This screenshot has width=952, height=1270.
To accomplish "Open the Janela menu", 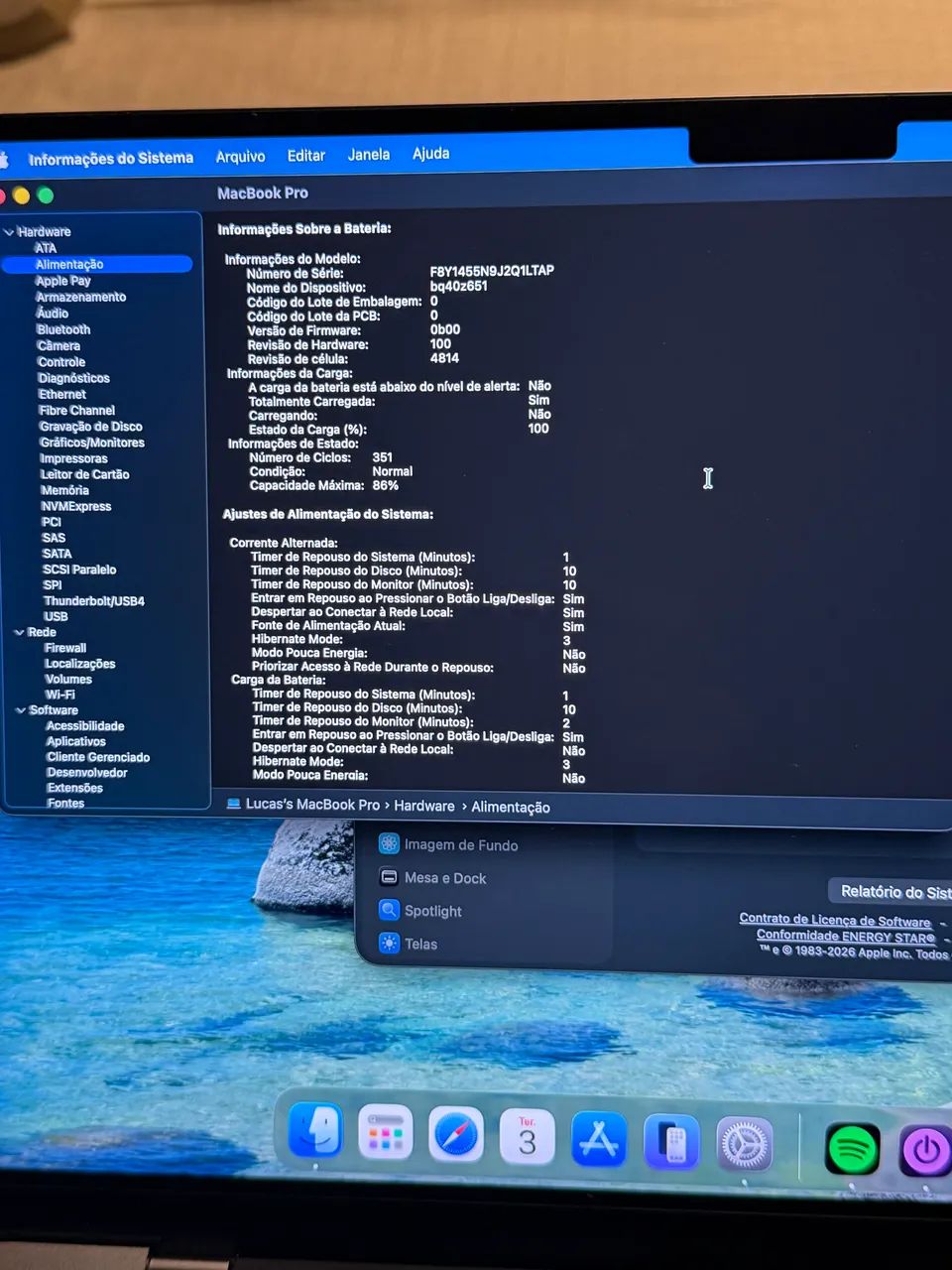I will (x=369, y=155).
